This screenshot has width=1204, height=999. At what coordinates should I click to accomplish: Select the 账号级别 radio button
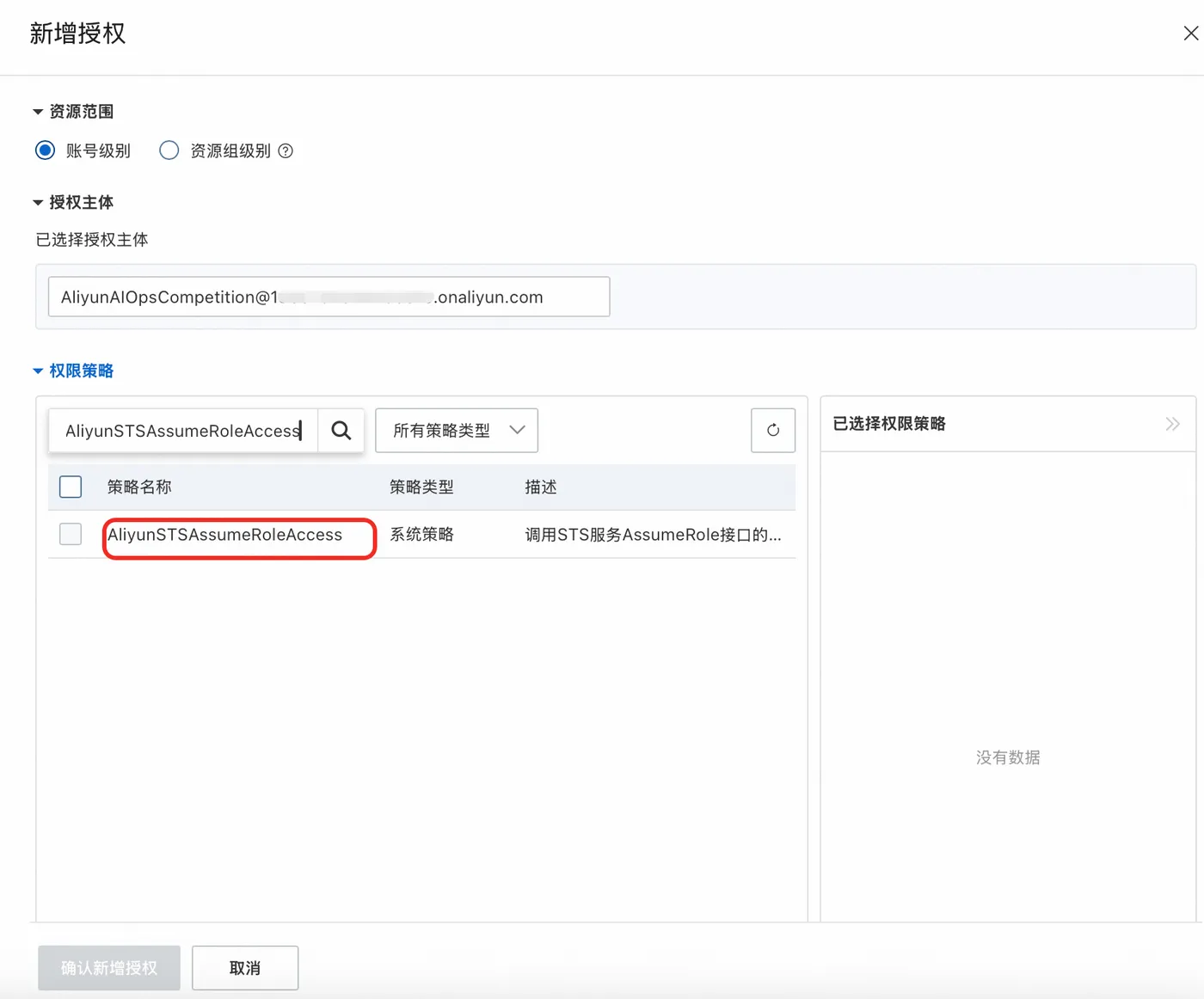click(x=46, y=150)
